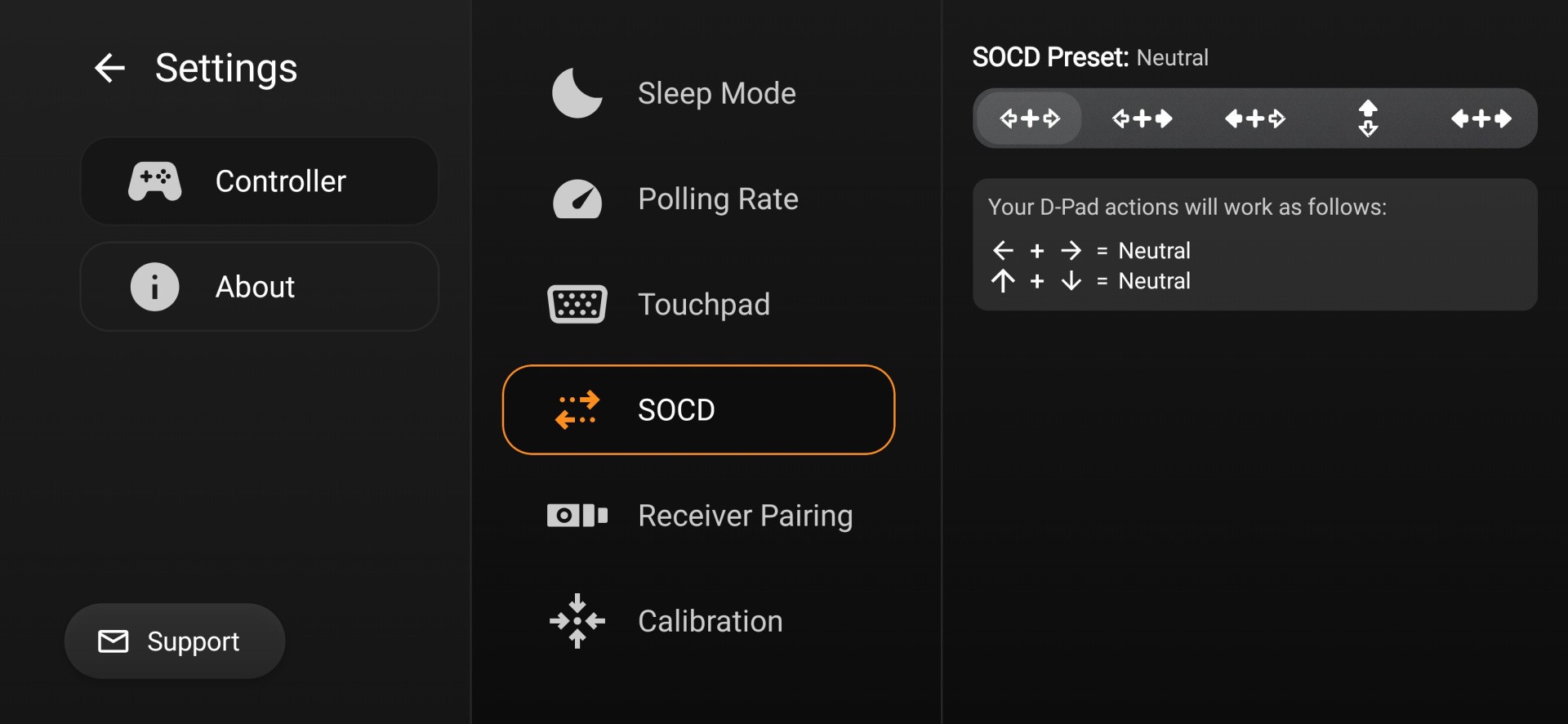
Task: Click the orange SOCD arrows icon
Action: (x=577, y=409)
